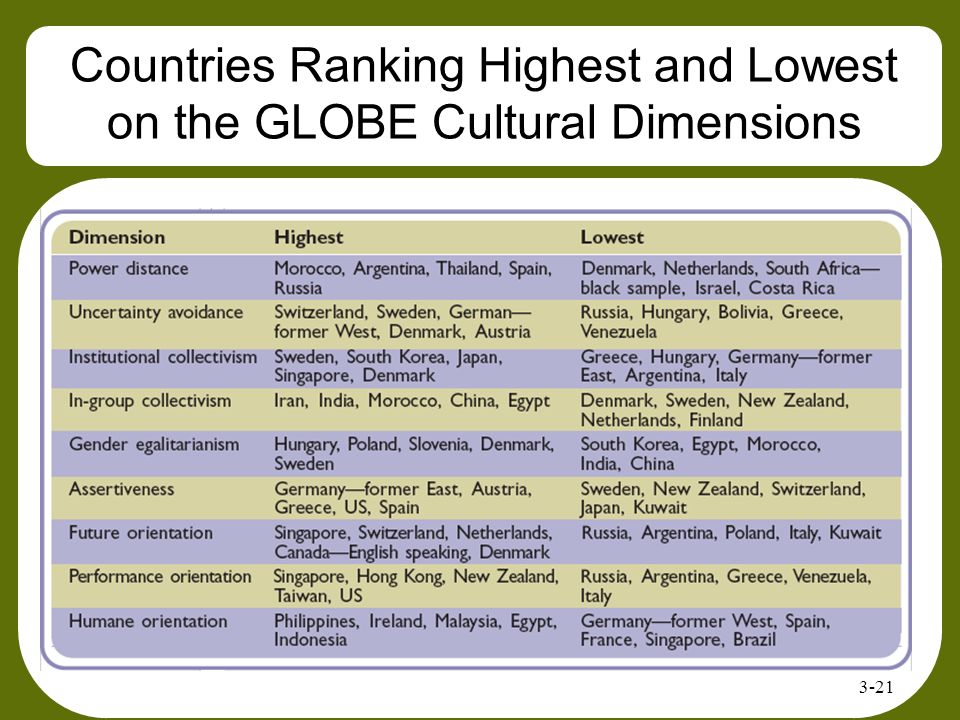Select the cell starting 'Singapore, Hong Kong, New Zealand'
This screenshot has height=720, width=960.
[x=416, y=587]
